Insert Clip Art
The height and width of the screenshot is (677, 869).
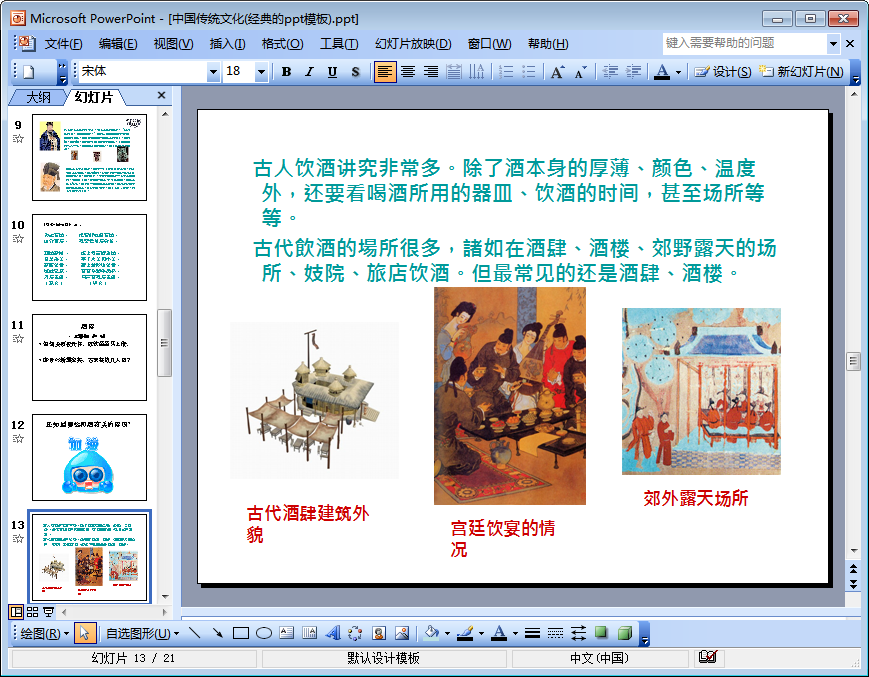379,633
